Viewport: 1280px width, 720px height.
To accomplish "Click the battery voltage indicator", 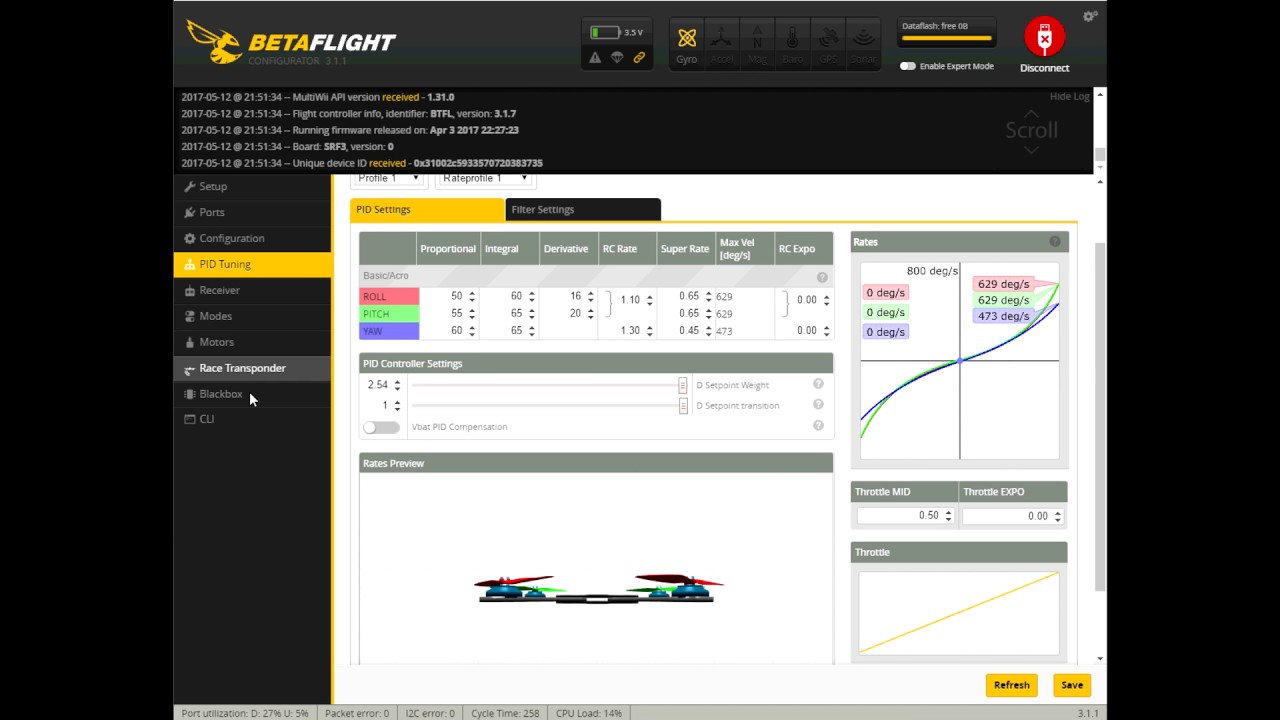I will coord(616,33).
